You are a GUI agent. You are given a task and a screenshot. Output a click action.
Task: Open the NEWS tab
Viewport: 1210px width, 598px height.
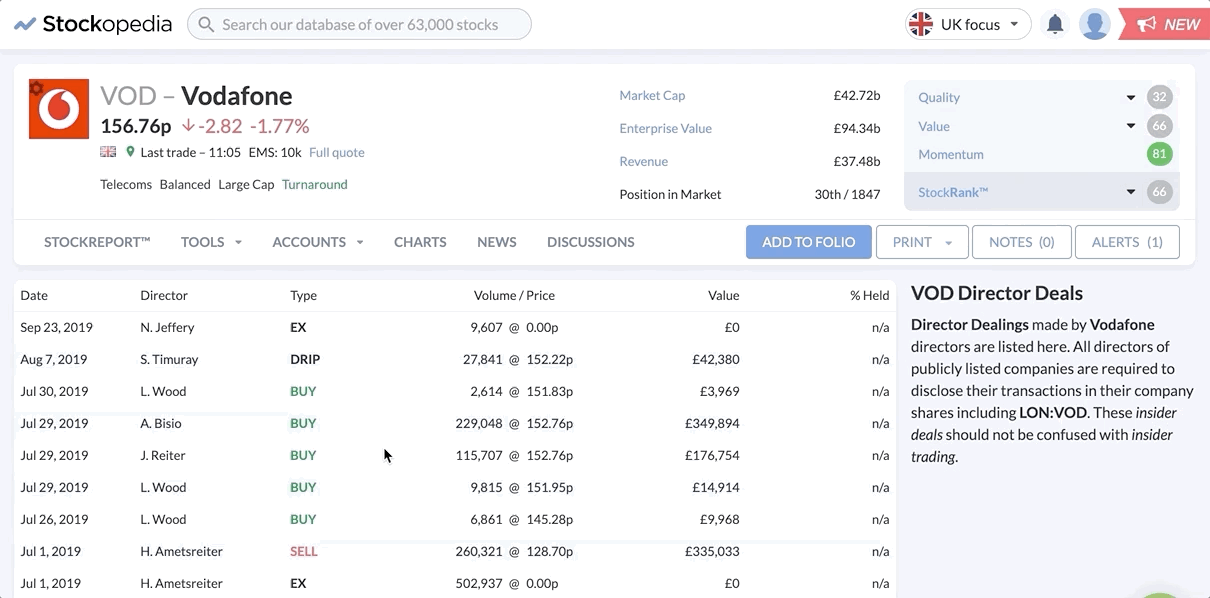click(x=497, y=242)
